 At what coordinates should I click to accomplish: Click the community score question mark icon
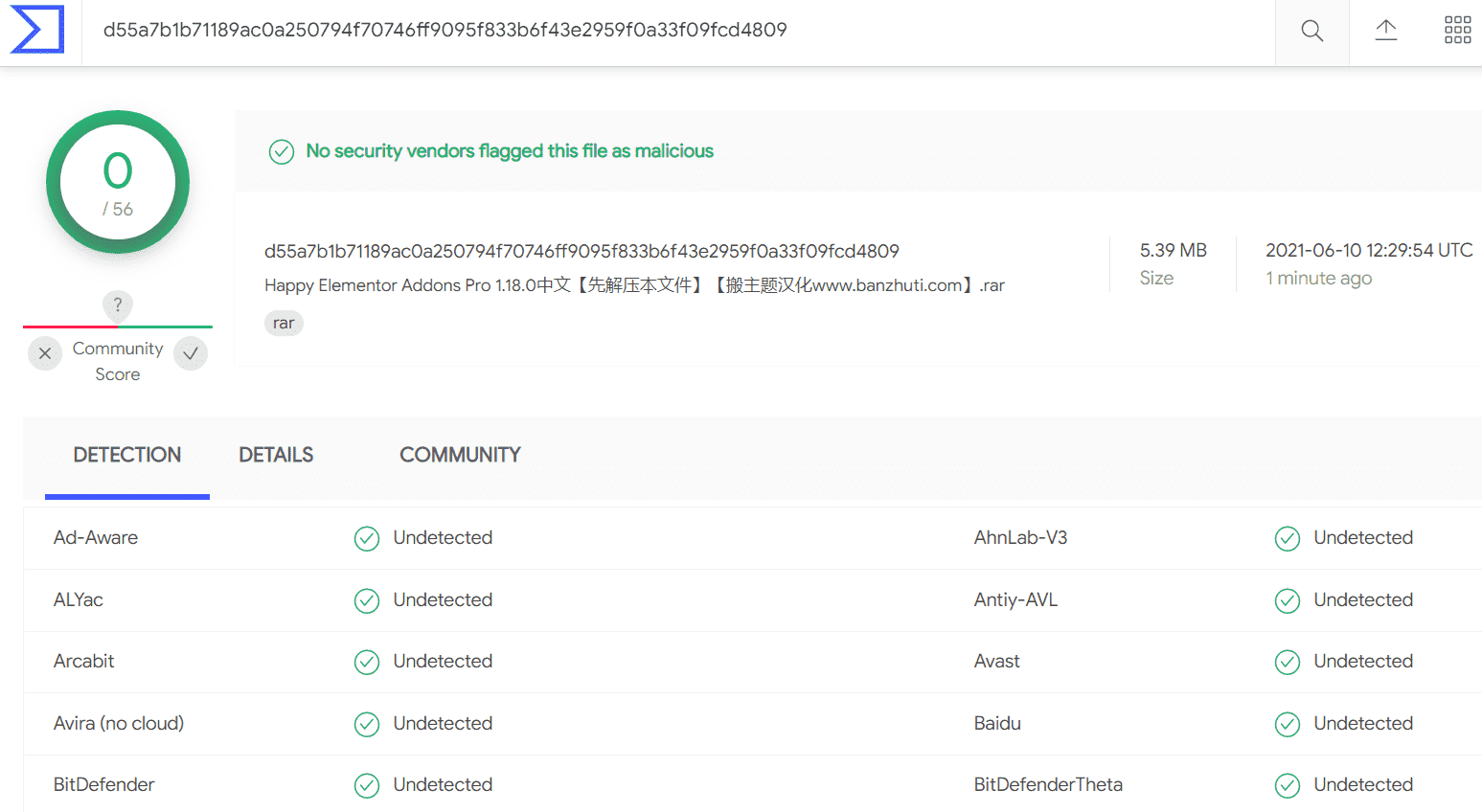[x=118, y=305]
